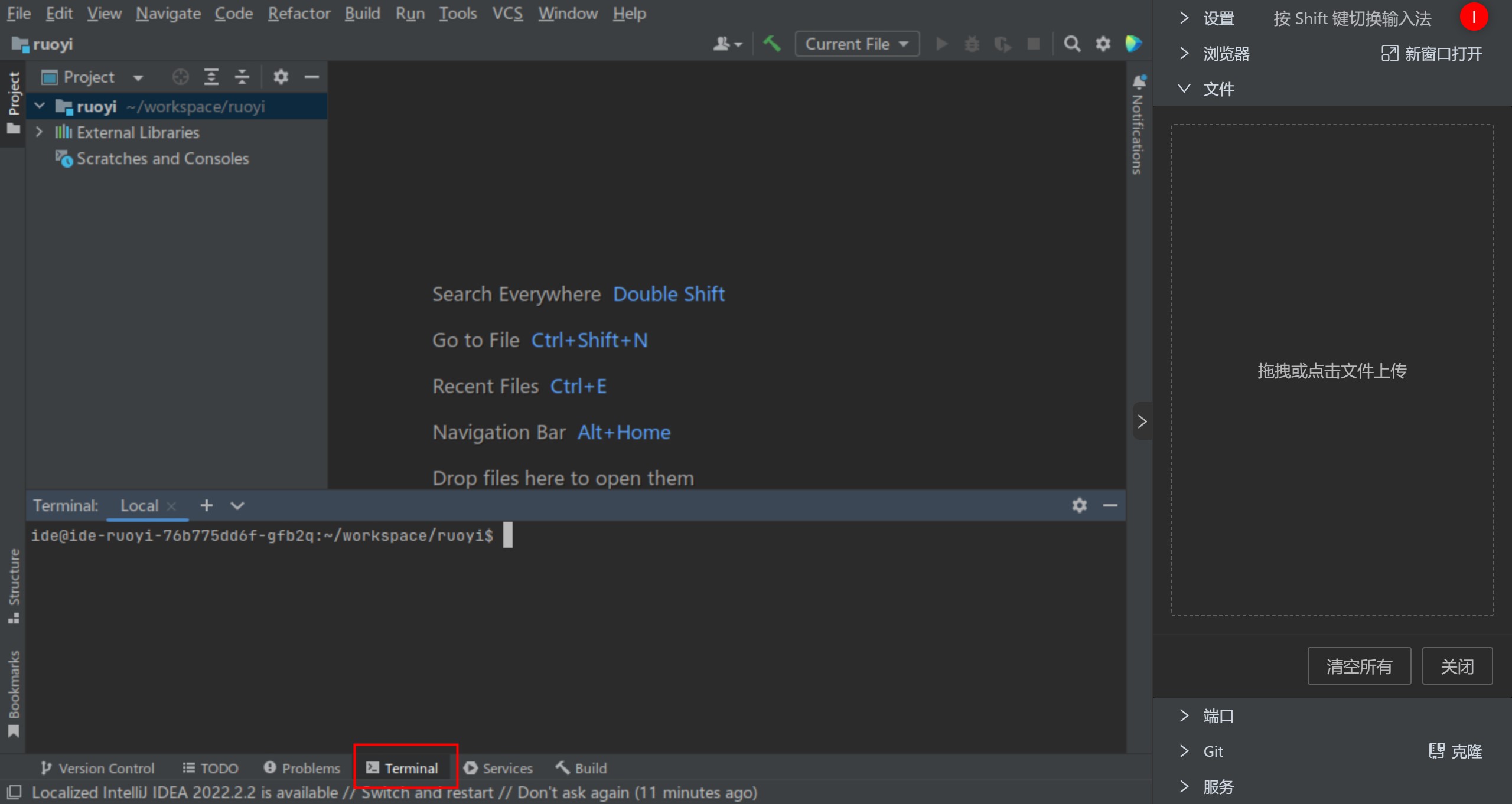Open Terminal settings gear icon
The width and height of the screenshot is (1512, 804).
[x=1079, y=505]
